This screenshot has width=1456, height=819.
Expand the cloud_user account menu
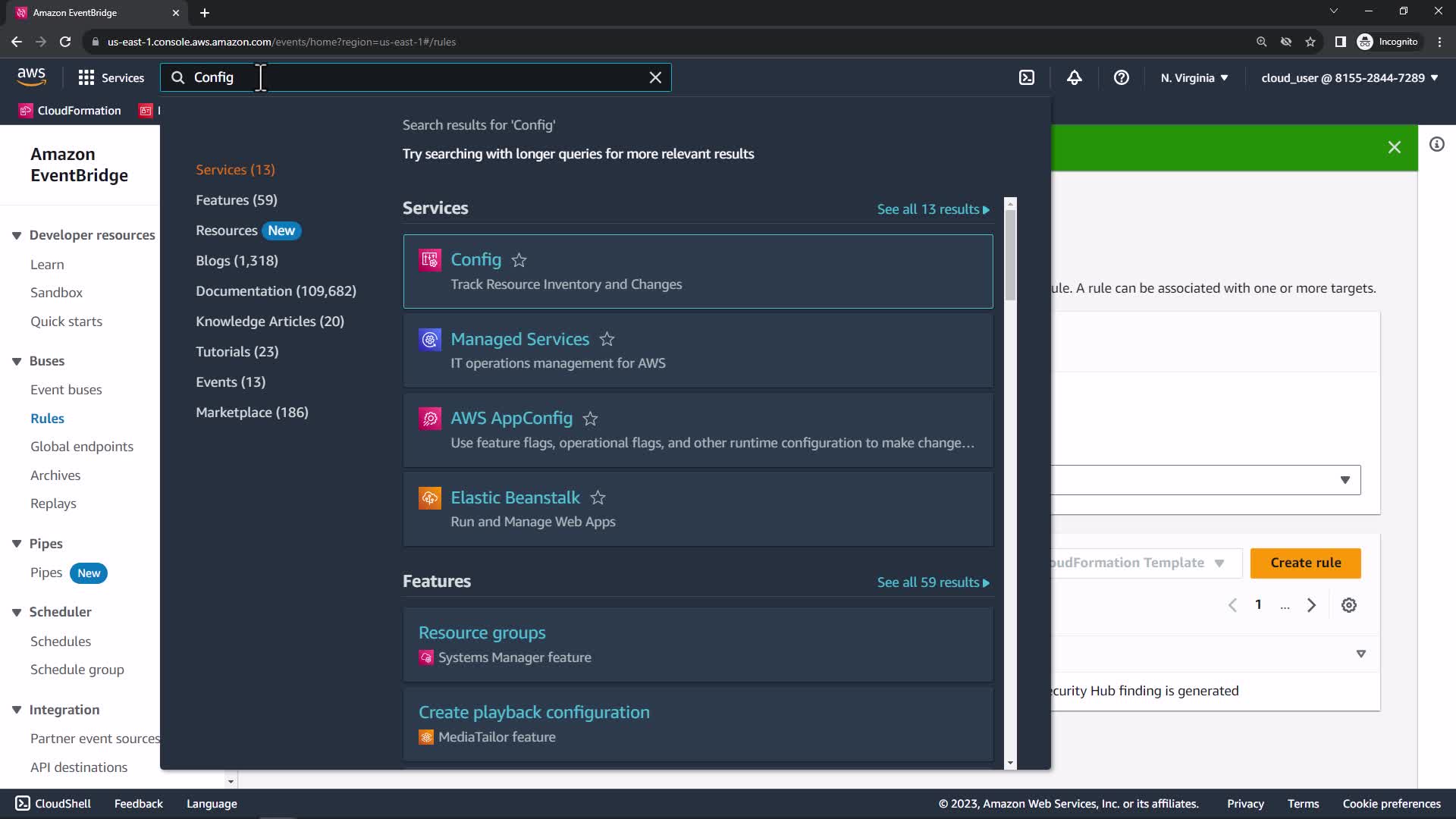point(1349,77)
